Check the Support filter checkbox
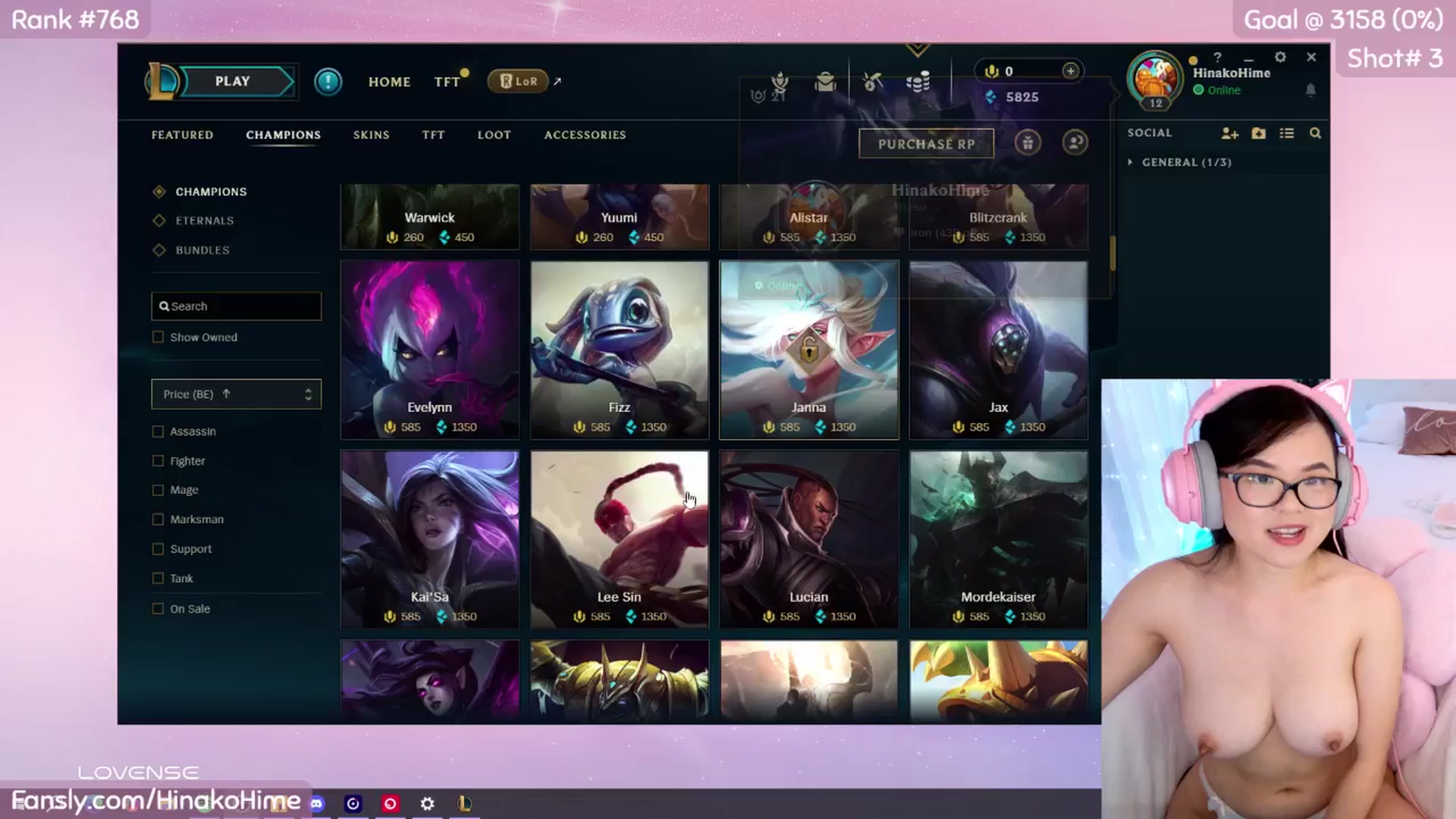 coord(158,548)
